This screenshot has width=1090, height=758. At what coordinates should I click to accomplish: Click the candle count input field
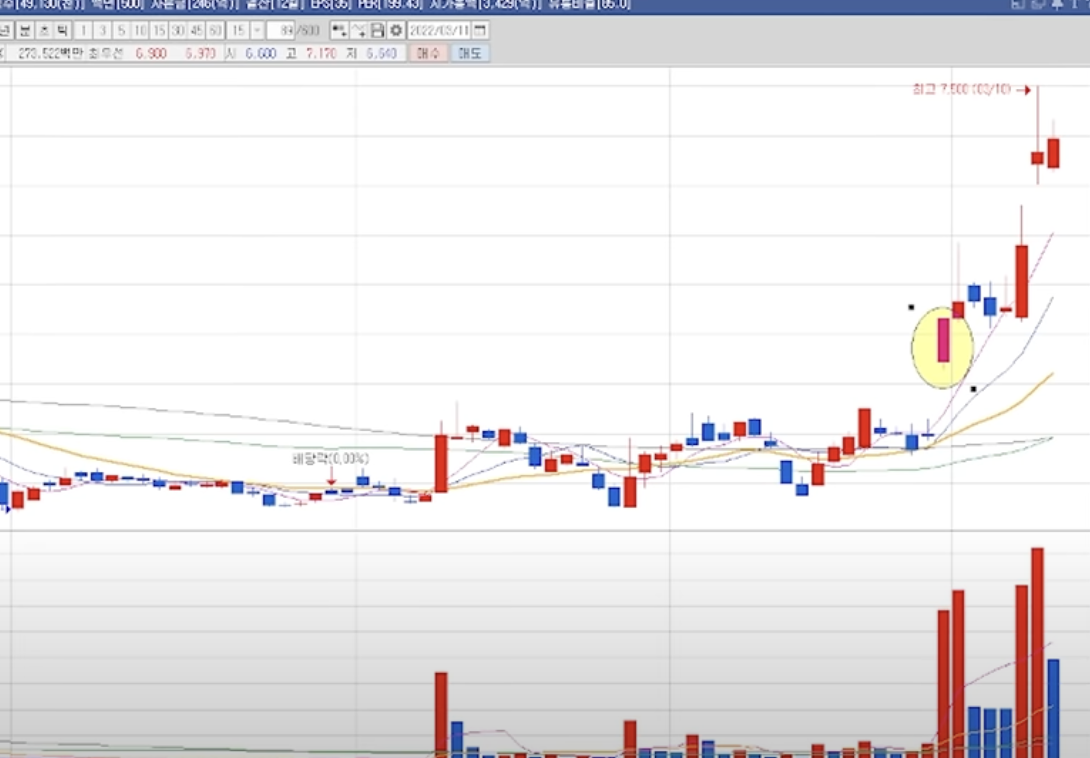coord(282,31)
